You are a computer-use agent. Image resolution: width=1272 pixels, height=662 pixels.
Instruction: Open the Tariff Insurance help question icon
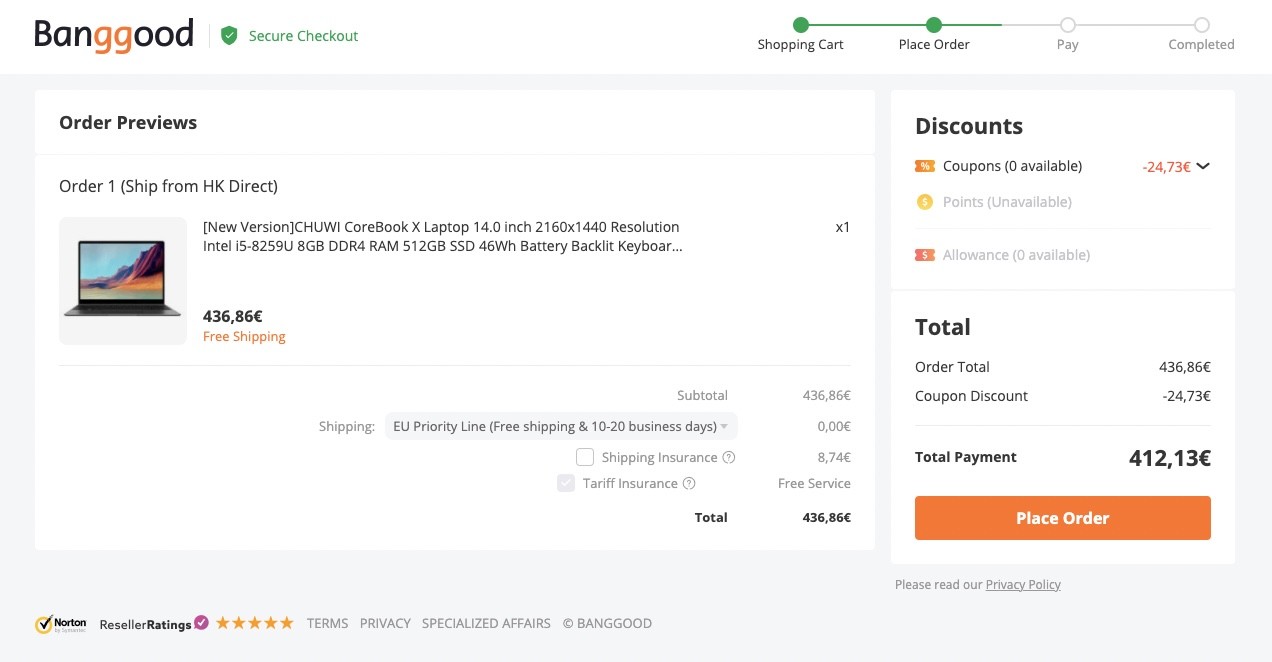pyautogui.click(x=689, y=484)
